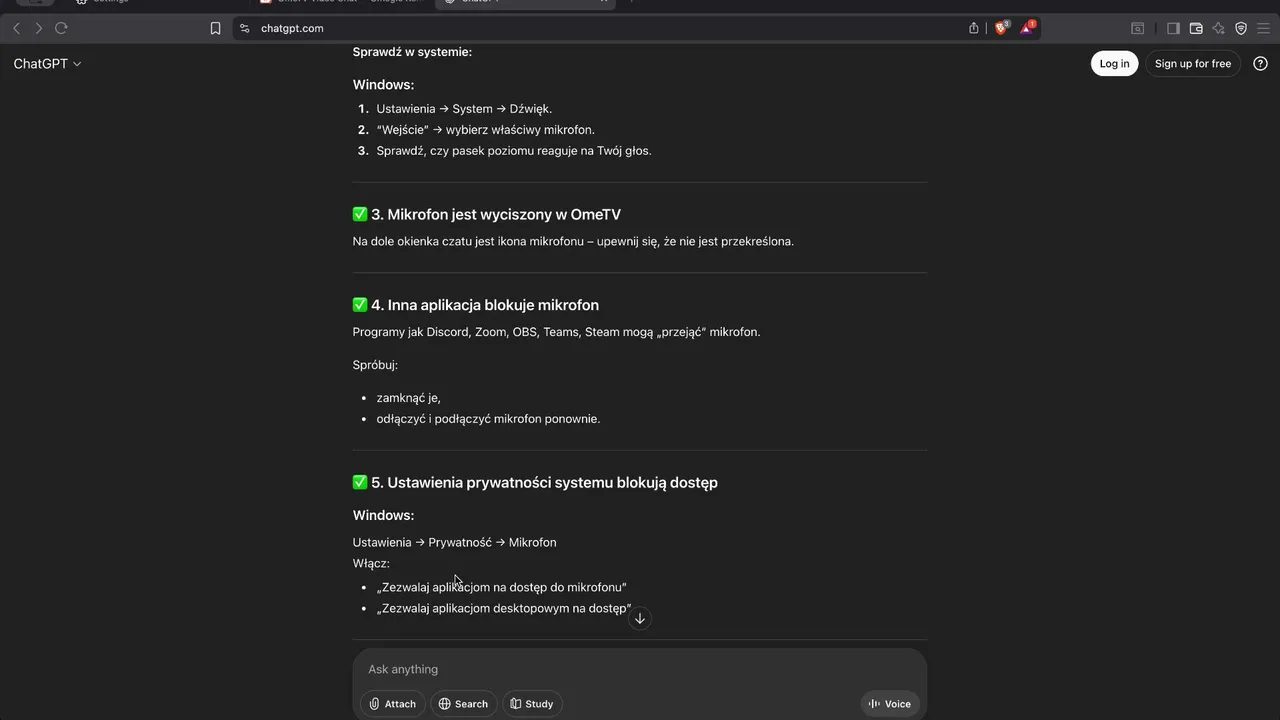Click the share page icon
Viewport: 1280px width, 720px height.
tap(974, 28)
